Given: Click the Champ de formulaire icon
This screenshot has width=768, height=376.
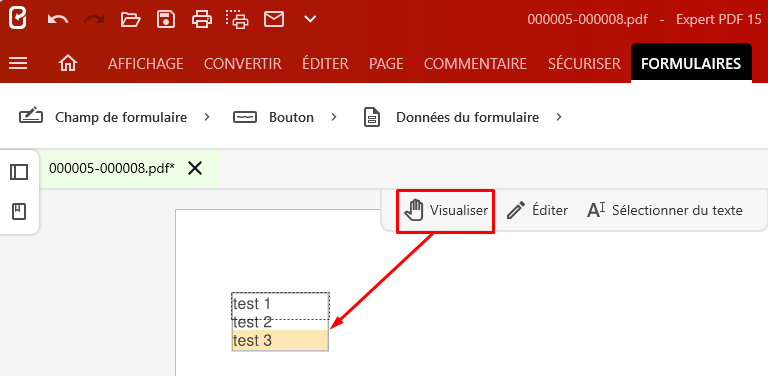Looking at the screenshot, I should pyautogui.click(x=31, y=117).
